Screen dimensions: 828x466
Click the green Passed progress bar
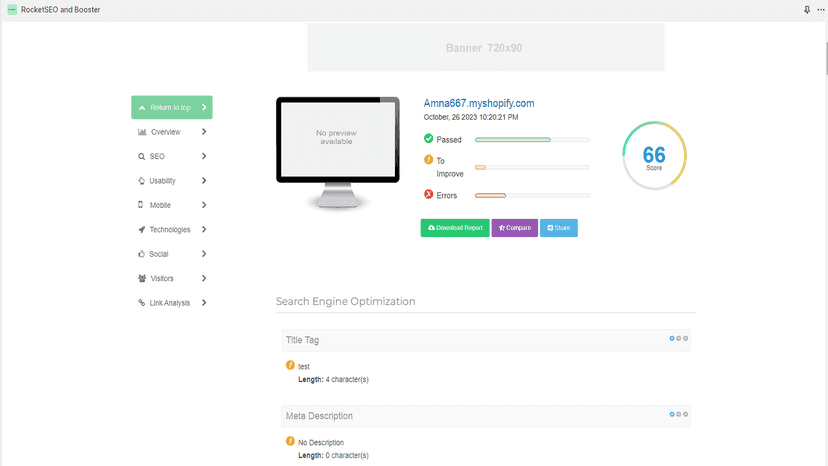coord(532,139)
